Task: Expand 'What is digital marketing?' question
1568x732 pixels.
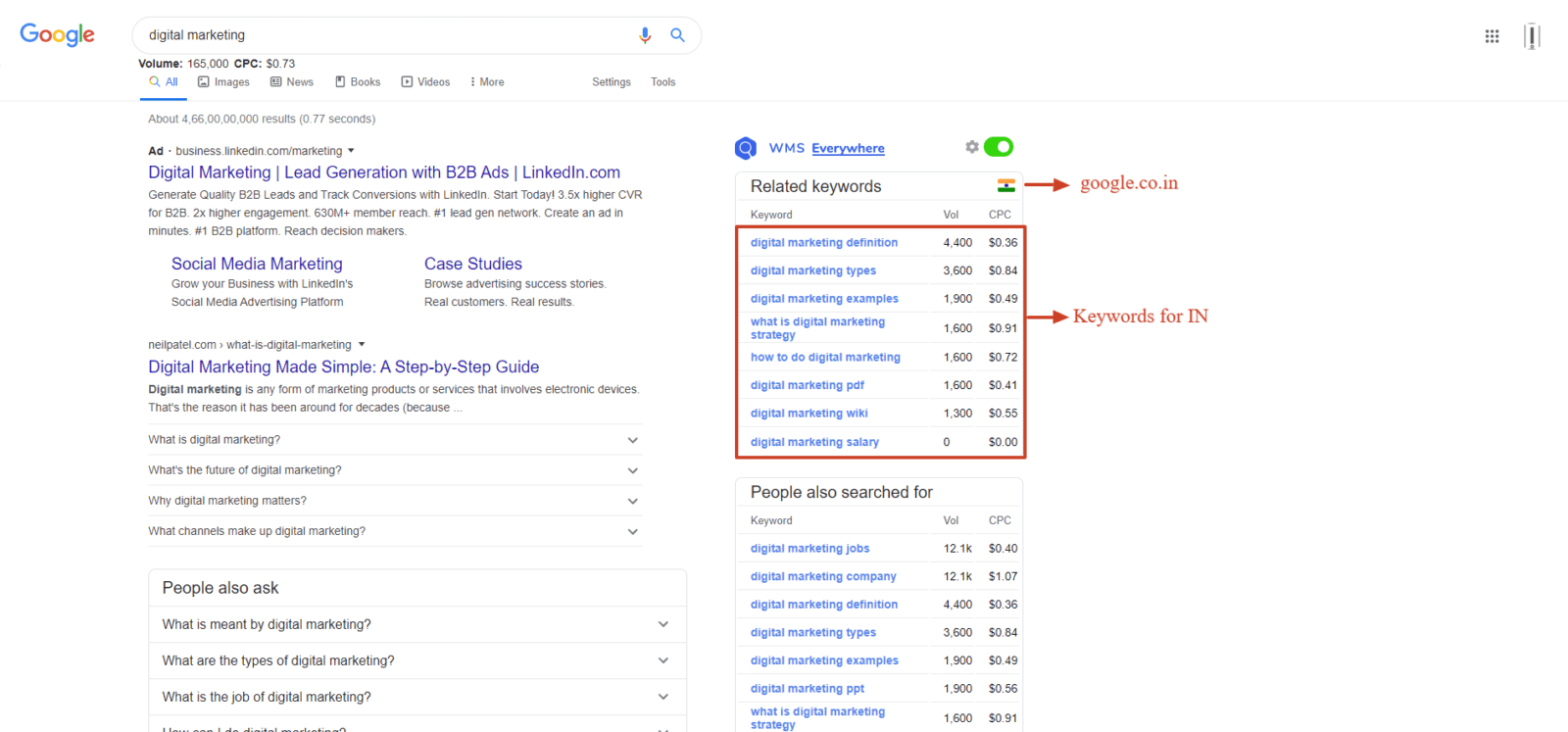Action: 633,440
